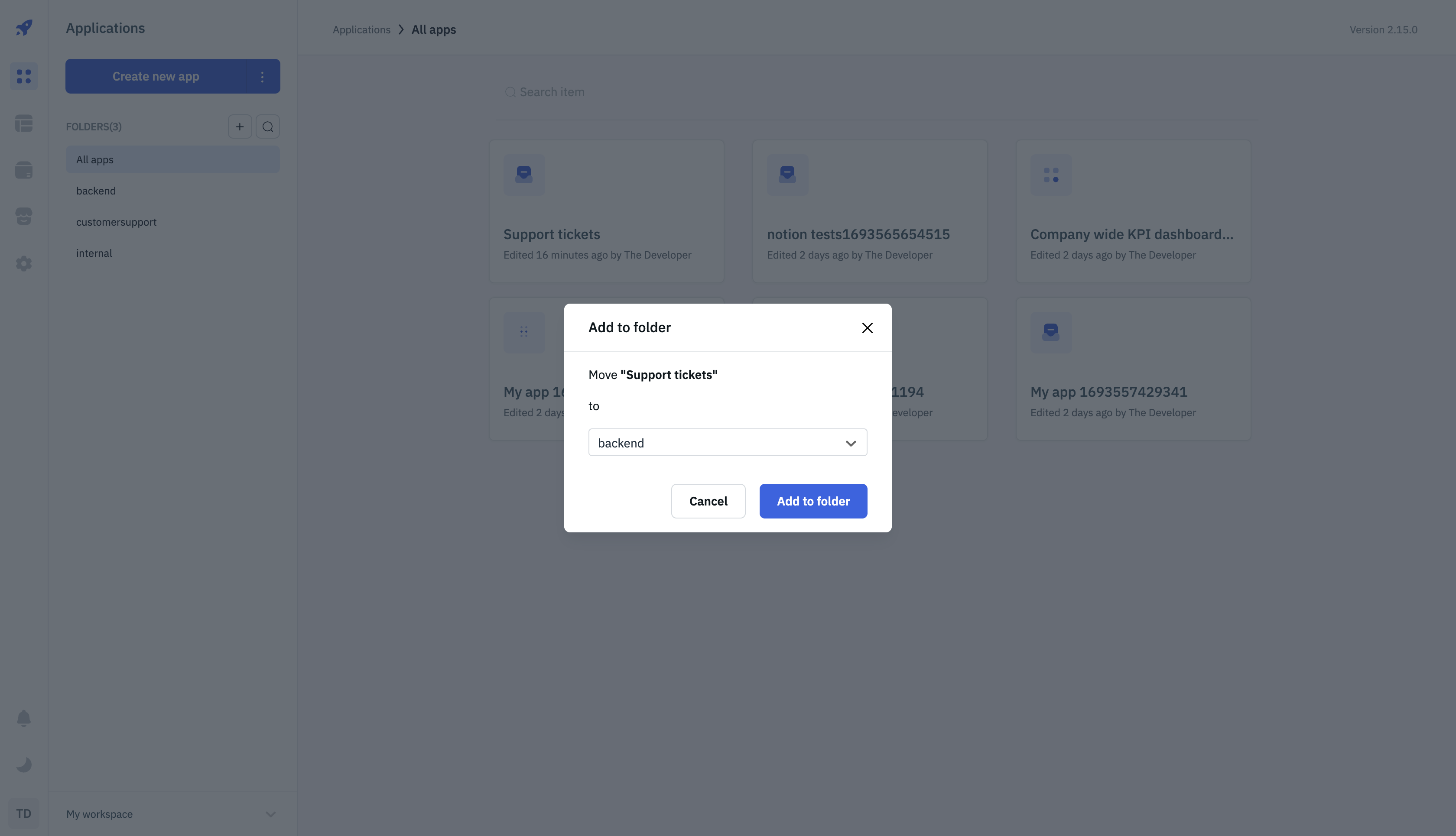
Task: Open the database table icon in sidebar
Action: pyautogui.click(x=23, y=123)
